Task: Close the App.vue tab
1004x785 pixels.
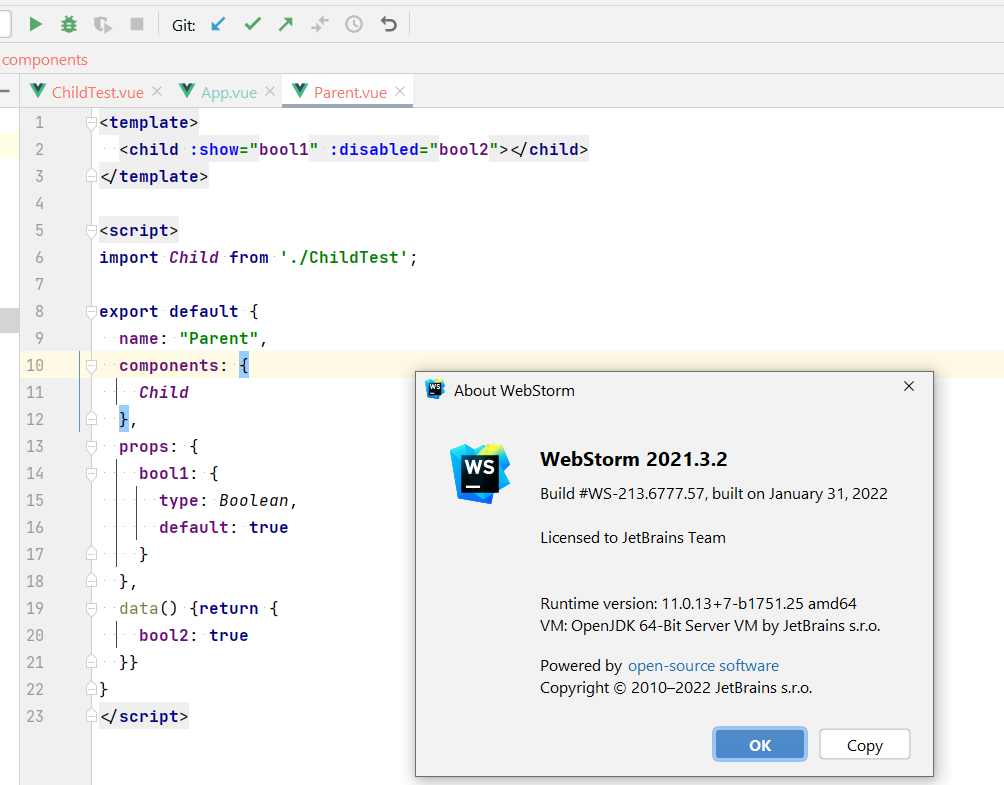Action: (x=270, y=92)
